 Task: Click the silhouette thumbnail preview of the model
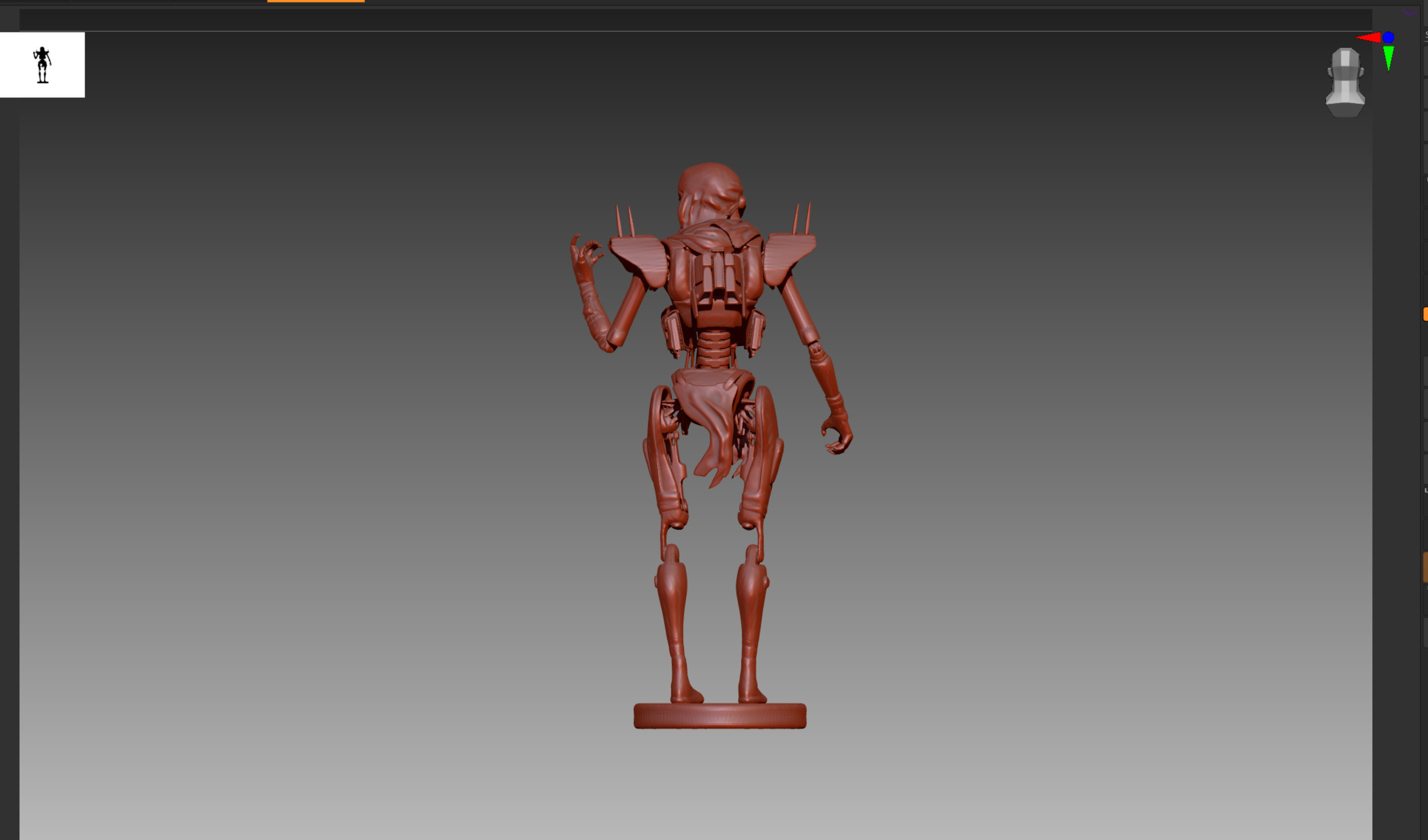click(x=42, y=64)
